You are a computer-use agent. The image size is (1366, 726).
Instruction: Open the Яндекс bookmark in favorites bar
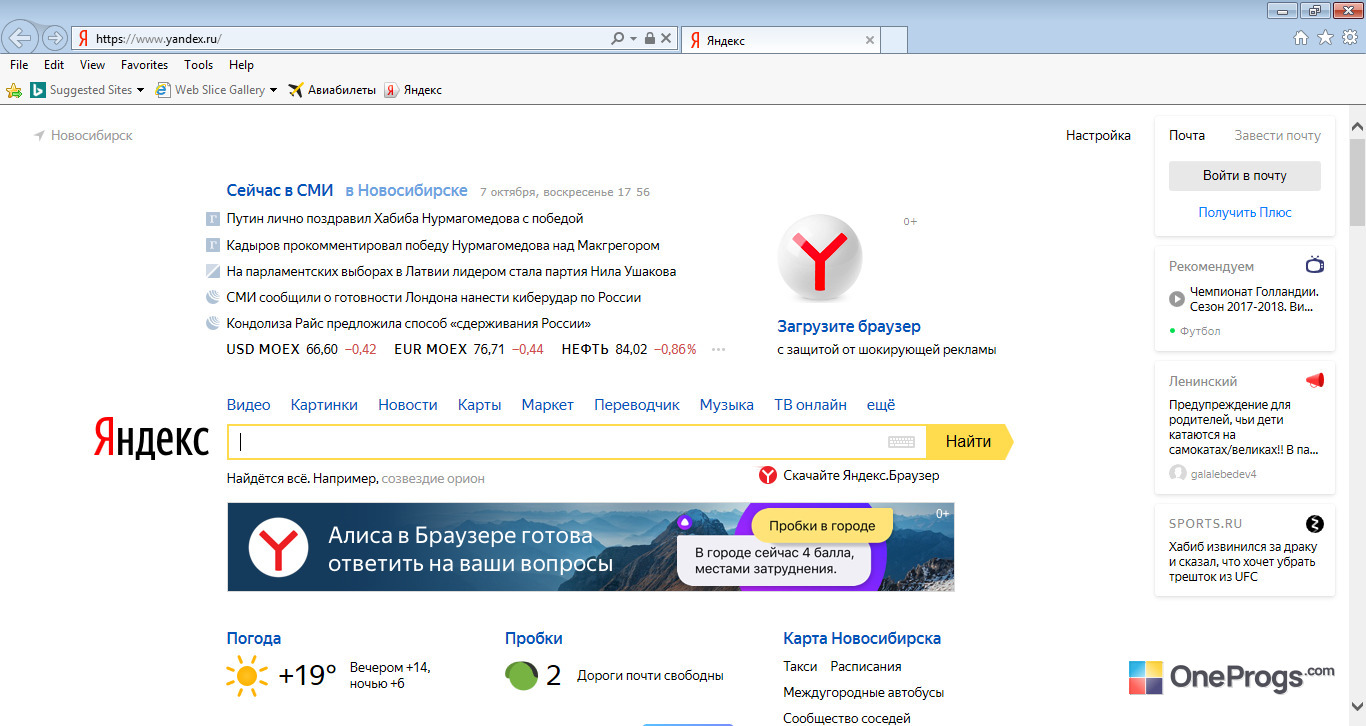413,90
